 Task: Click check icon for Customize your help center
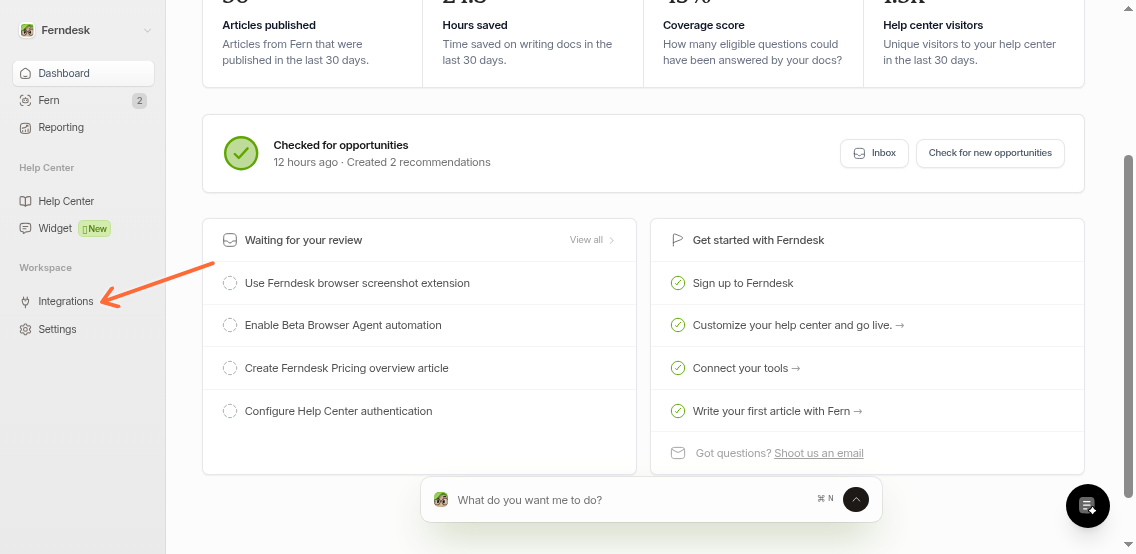pyautogui.click(x=678, y=325)
